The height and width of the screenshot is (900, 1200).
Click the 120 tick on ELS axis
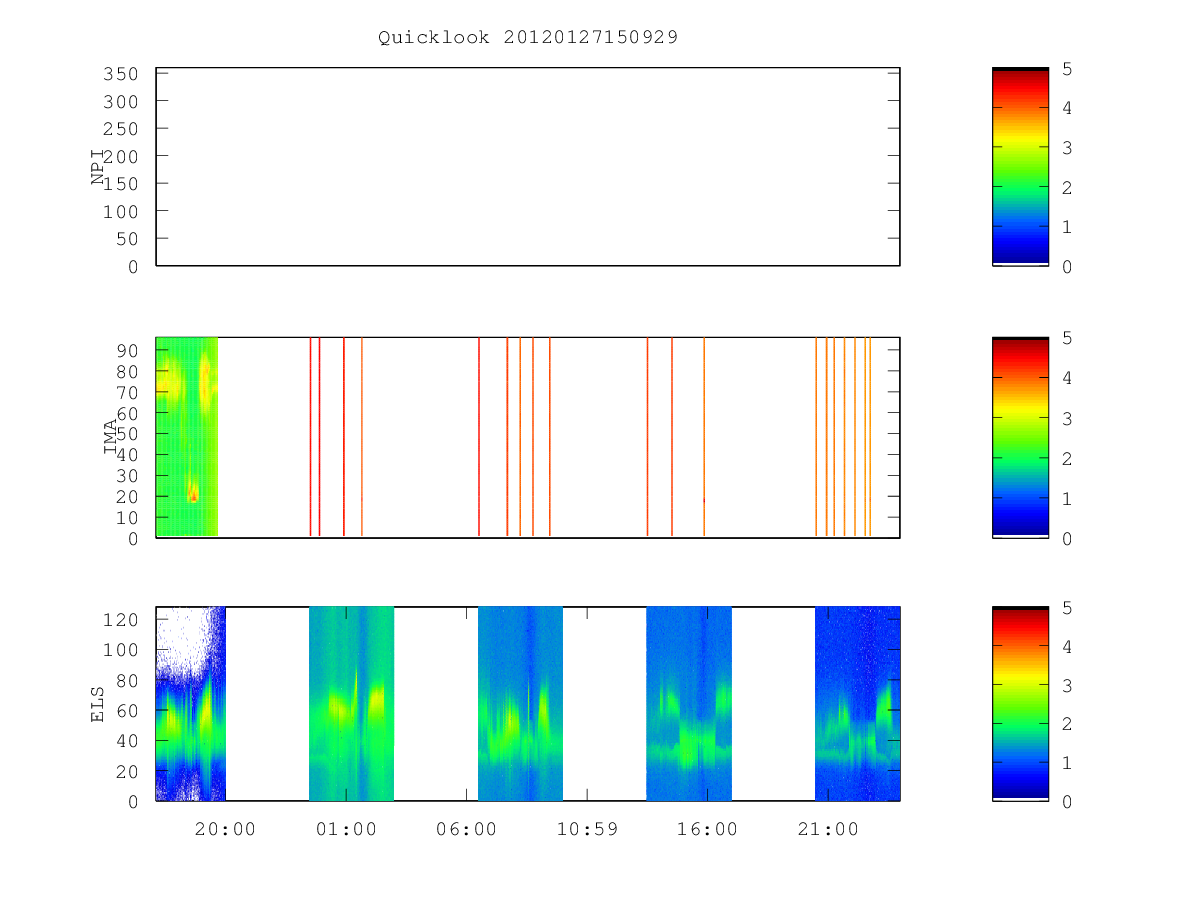point(121,619)
